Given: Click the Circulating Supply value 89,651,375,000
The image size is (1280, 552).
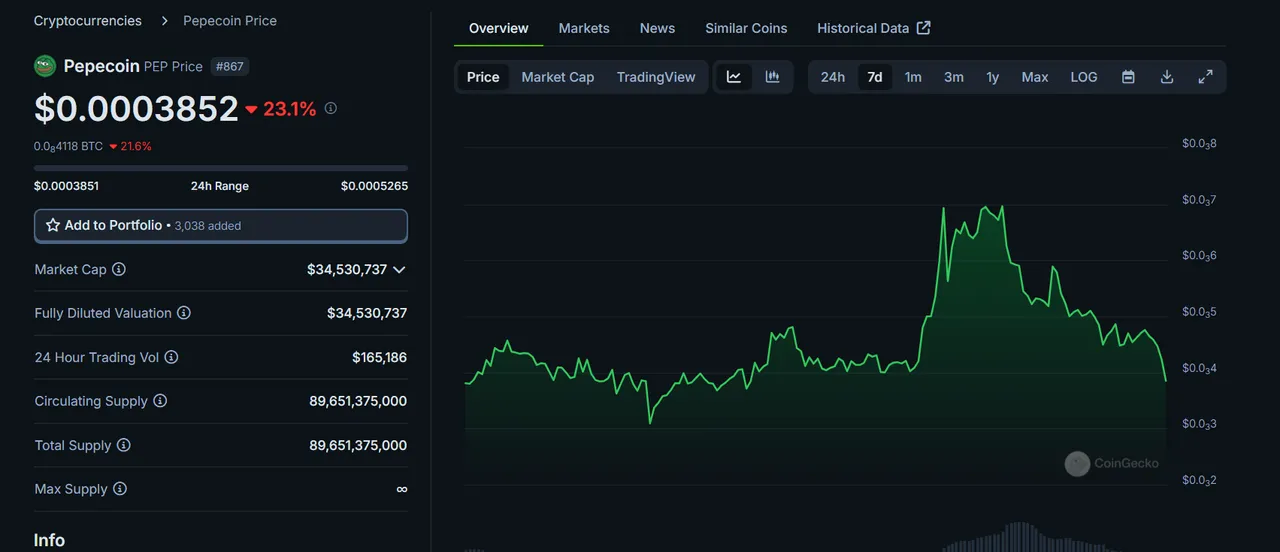Looking at the screenshot, I should (x=358, y=401).
